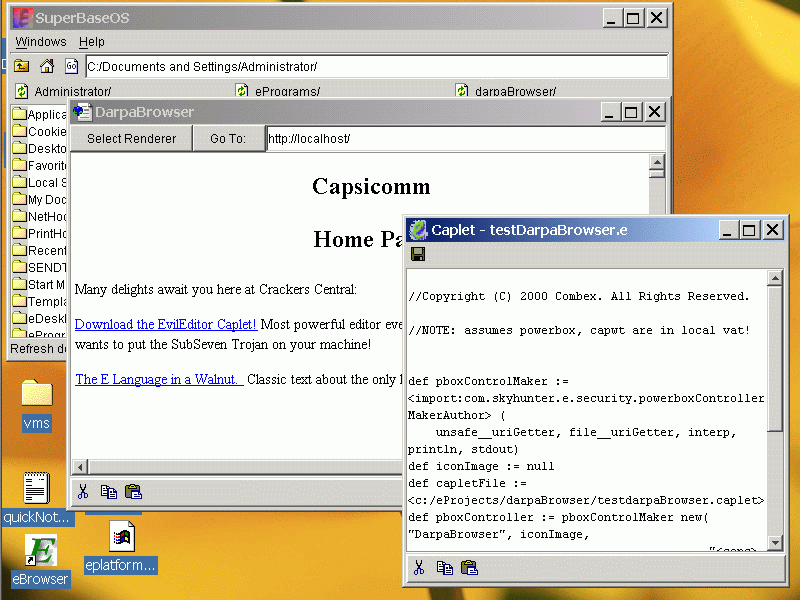Click the copy icon in DarpaBrowser's bottom bar
This screenshot has width=800, height=600.
(108, 491)
